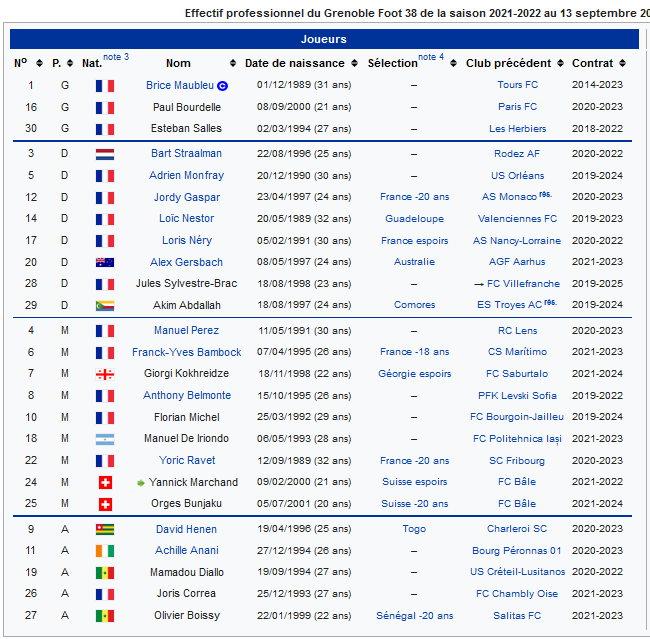
Task: Click the captain icon beside Brice Maubleu
Action: point(222,86)
